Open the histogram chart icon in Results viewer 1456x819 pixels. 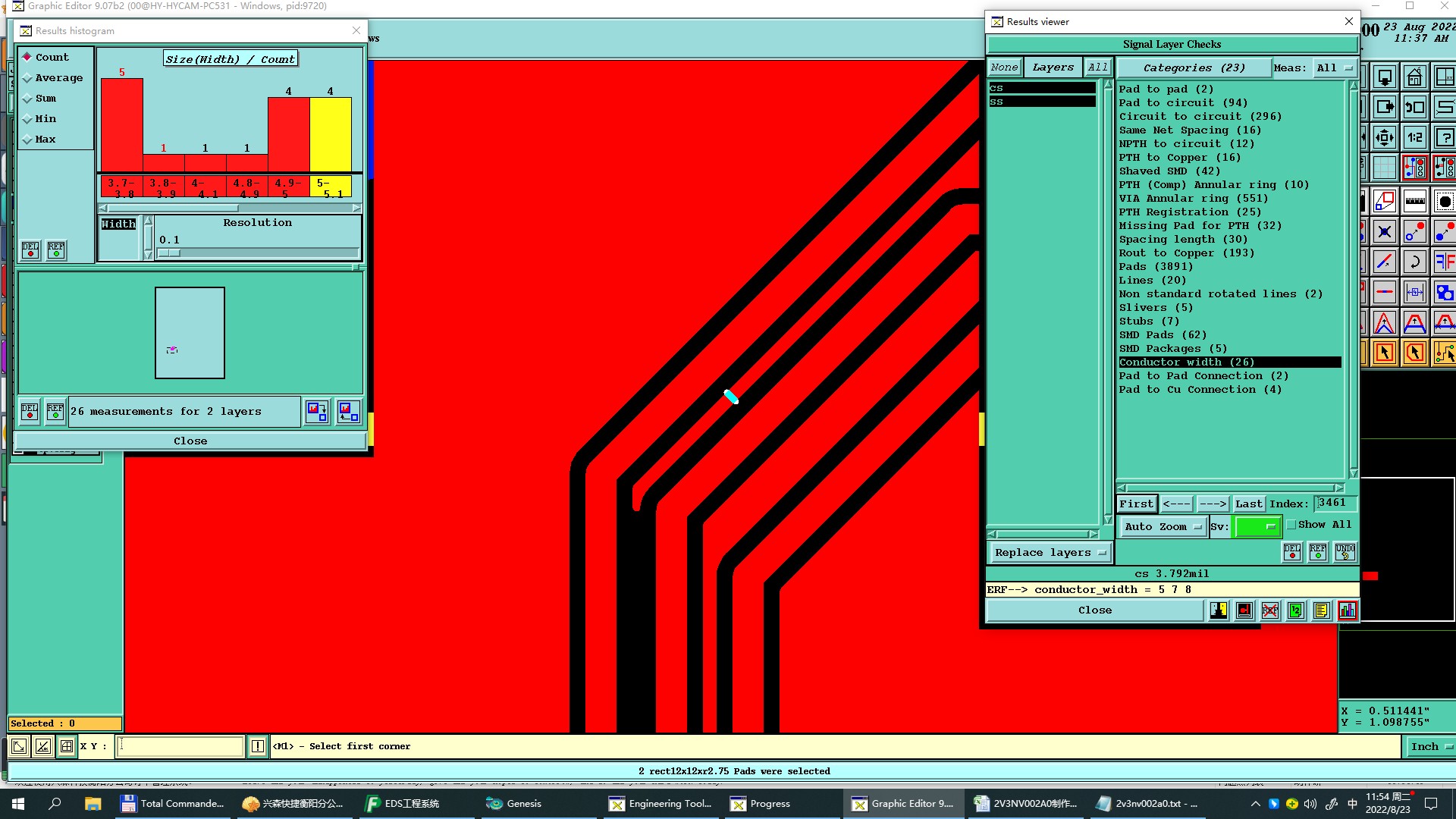click(x=1347, y=610)
